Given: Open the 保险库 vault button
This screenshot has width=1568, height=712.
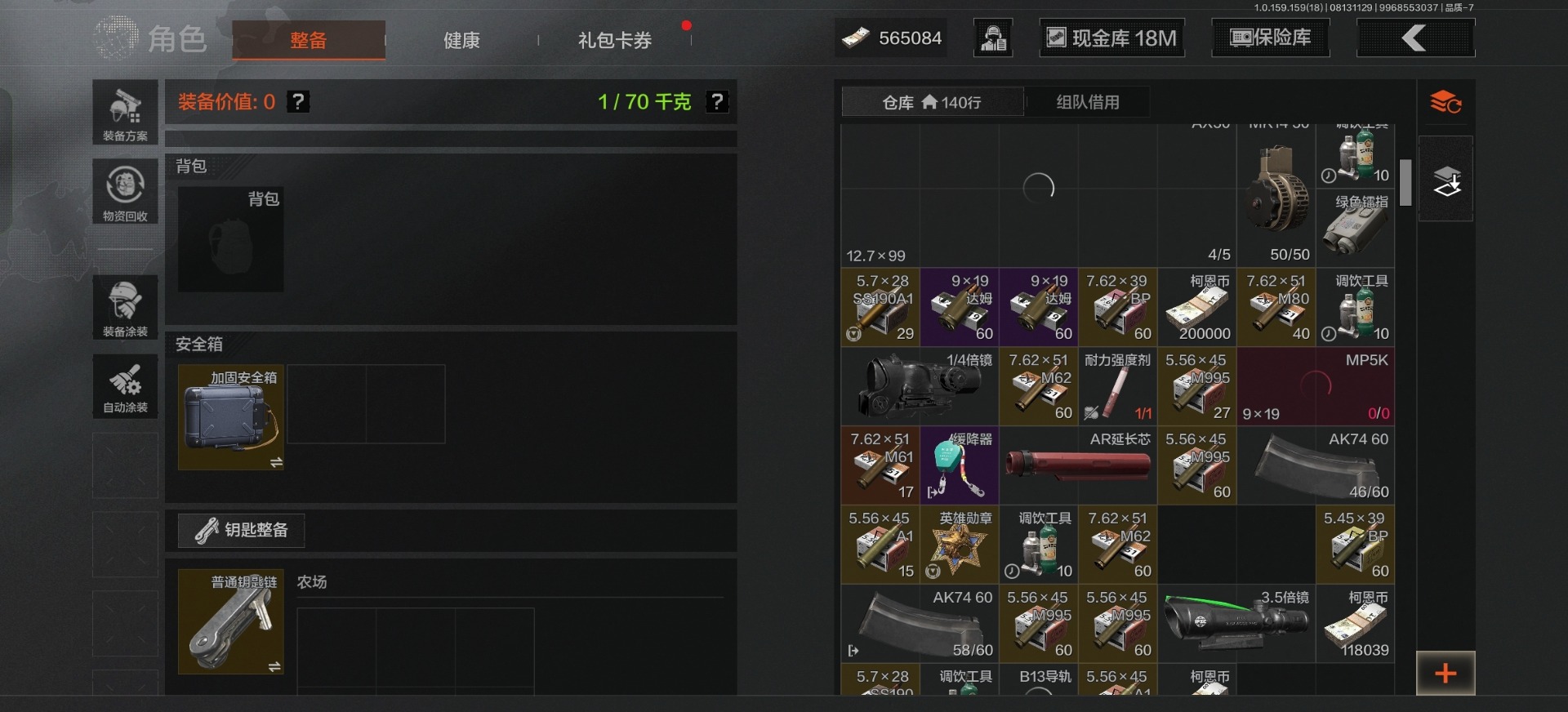Looking at the screenshot, I should 1271,38.
